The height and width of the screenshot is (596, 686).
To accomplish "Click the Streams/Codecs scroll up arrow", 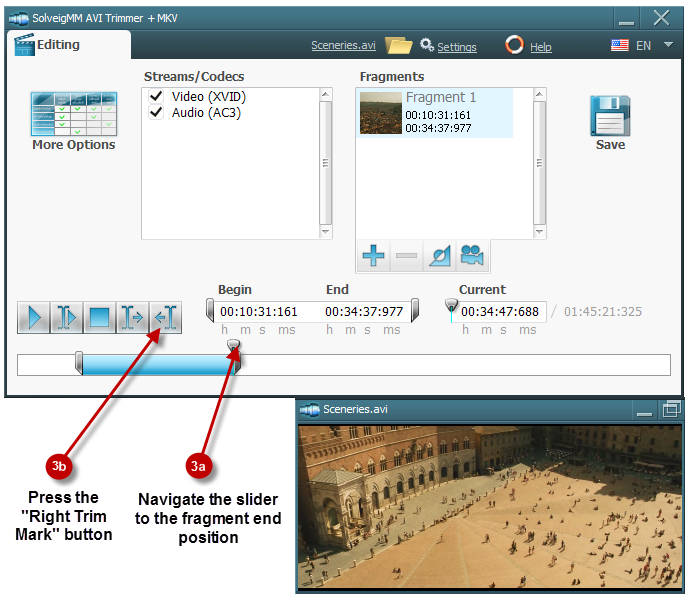I will [325, 94].
